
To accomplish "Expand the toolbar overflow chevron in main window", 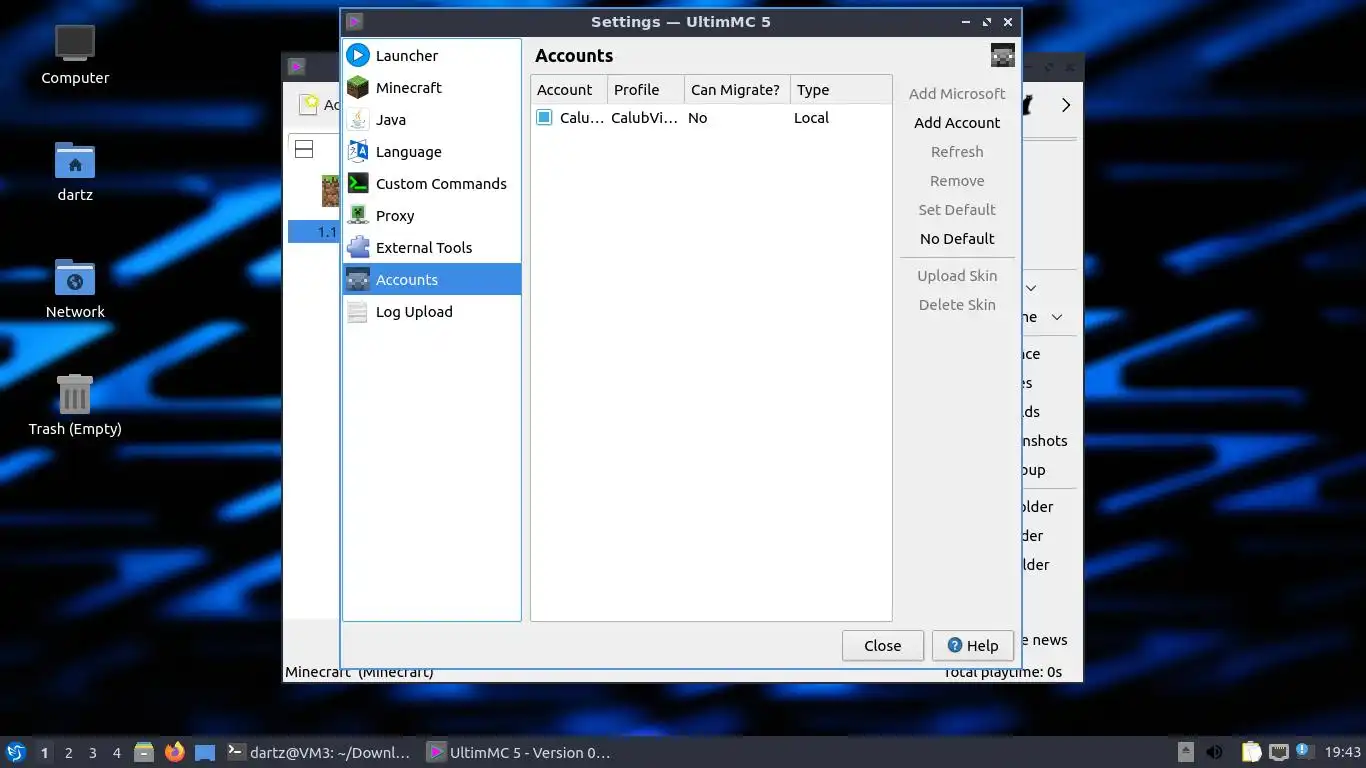I will 1066,105.
